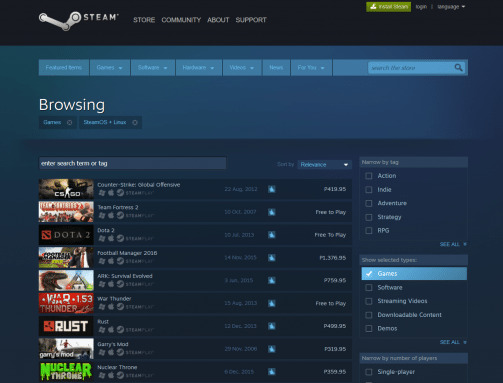Viewport: 503px width, 383px height.
Task: Open the STORE menu
Action: coord(144,20)
